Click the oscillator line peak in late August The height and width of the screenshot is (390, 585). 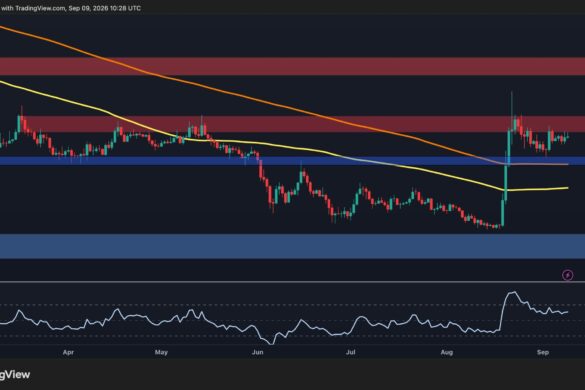point(514,293)
